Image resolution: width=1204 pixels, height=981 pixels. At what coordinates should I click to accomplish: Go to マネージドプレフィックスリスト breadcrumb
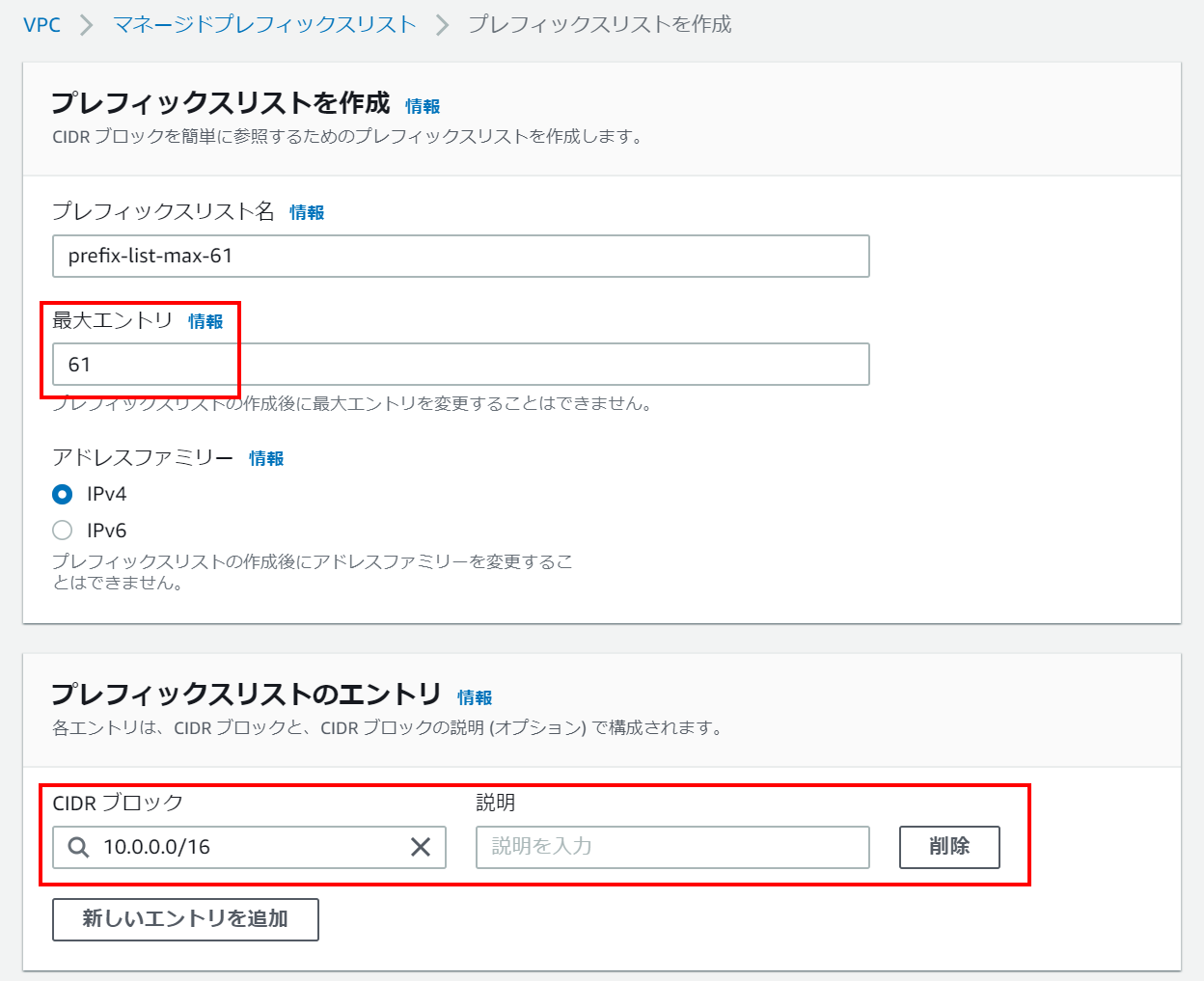tap(265, 24)
